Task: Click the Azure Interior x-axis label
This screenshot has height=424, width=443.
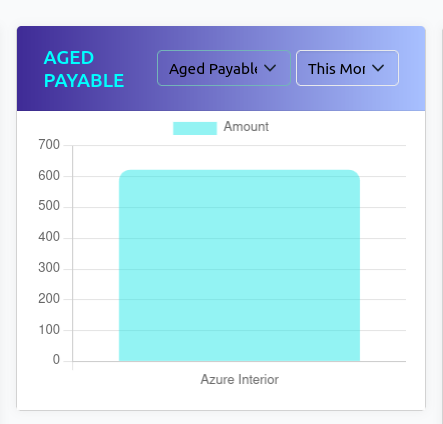Action: click(x=239, y=379)
